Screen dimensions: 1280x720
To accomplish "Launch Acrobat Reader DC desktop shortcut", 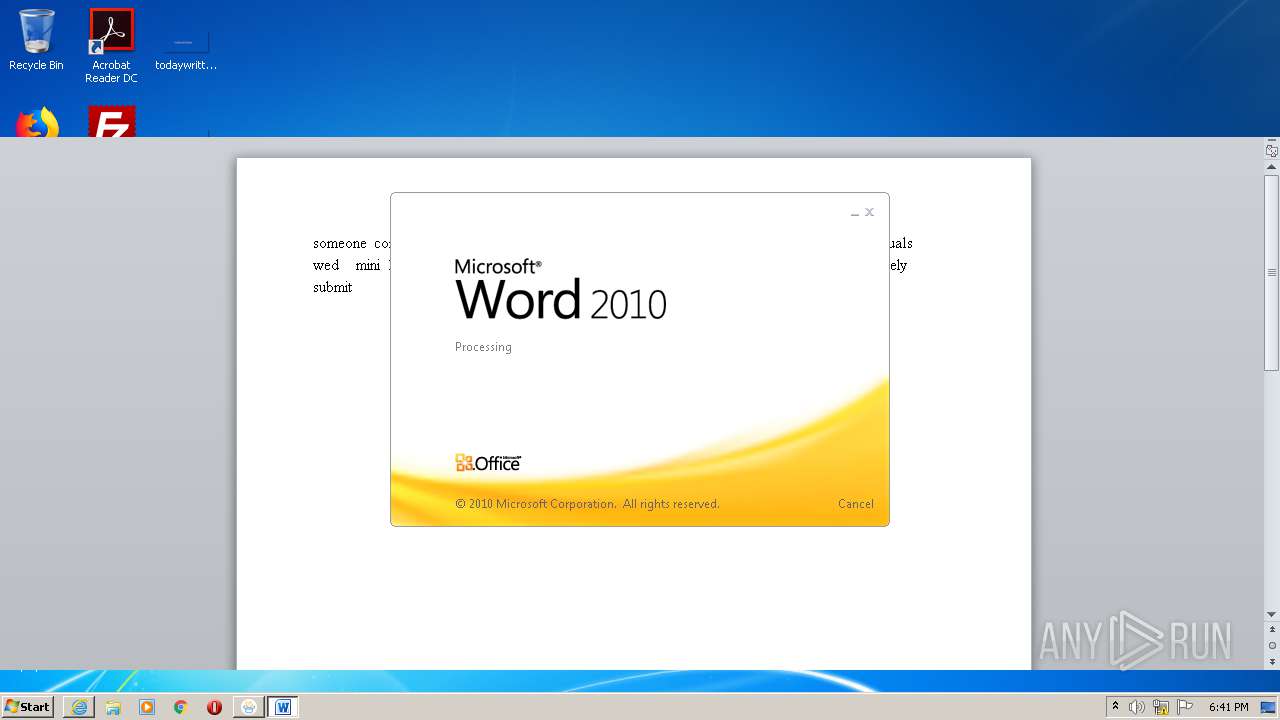I will click(x=111, y=45).
